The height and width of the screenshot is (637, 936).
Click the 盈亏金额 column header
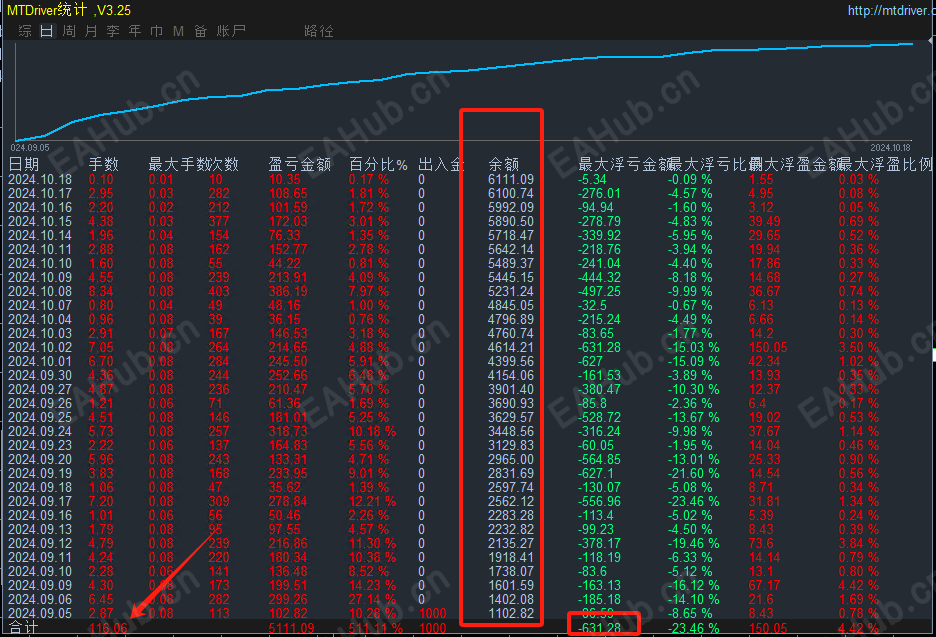coord(300,164)
